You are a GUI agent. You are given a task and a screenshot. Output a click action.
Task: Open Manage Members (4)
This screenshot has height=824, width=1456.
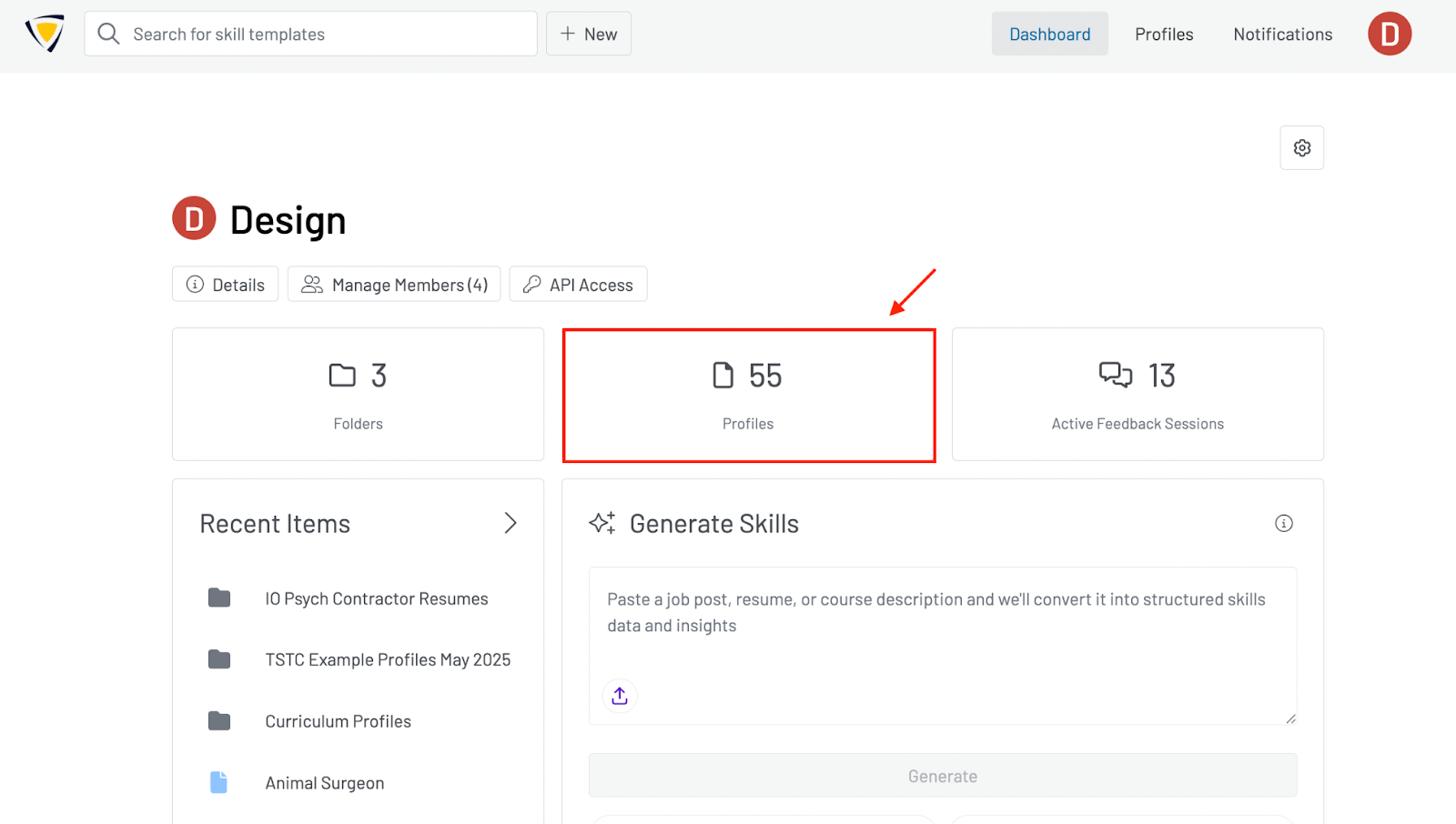(394, 285)
